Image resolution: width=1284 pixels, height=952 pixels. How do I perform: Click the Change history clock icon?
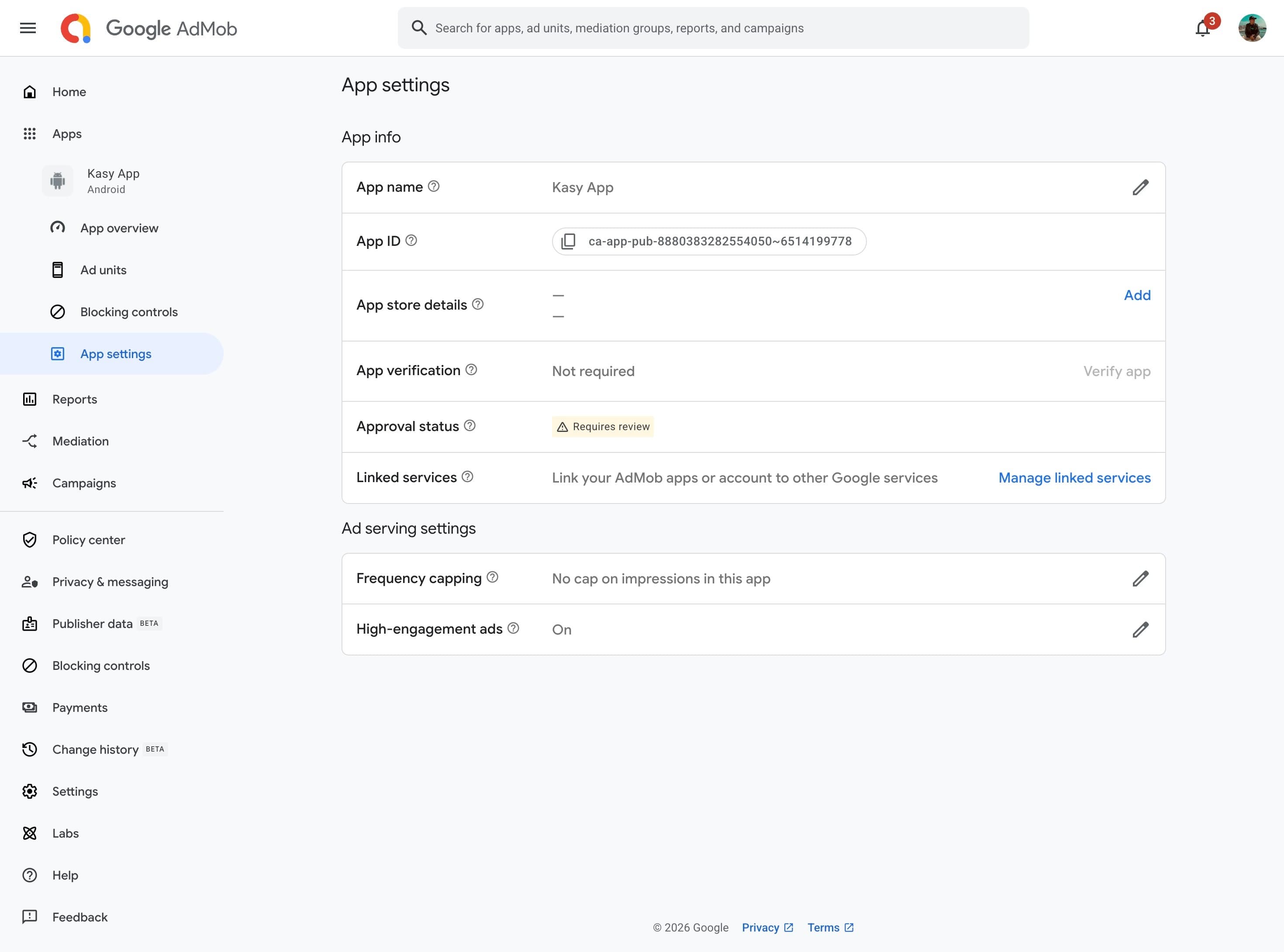pos(29,749)
